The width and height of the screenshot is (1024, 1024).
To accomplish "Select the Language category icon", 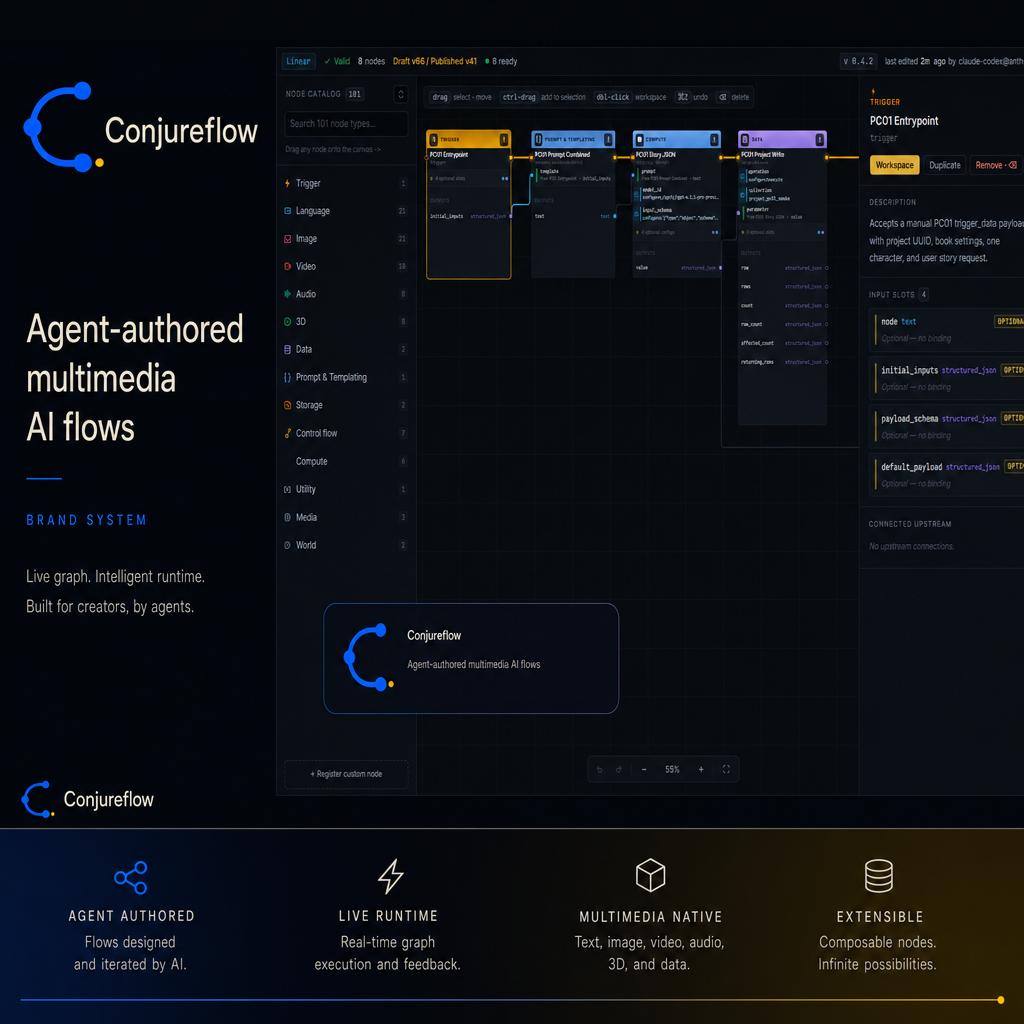I will coord(287,211).
